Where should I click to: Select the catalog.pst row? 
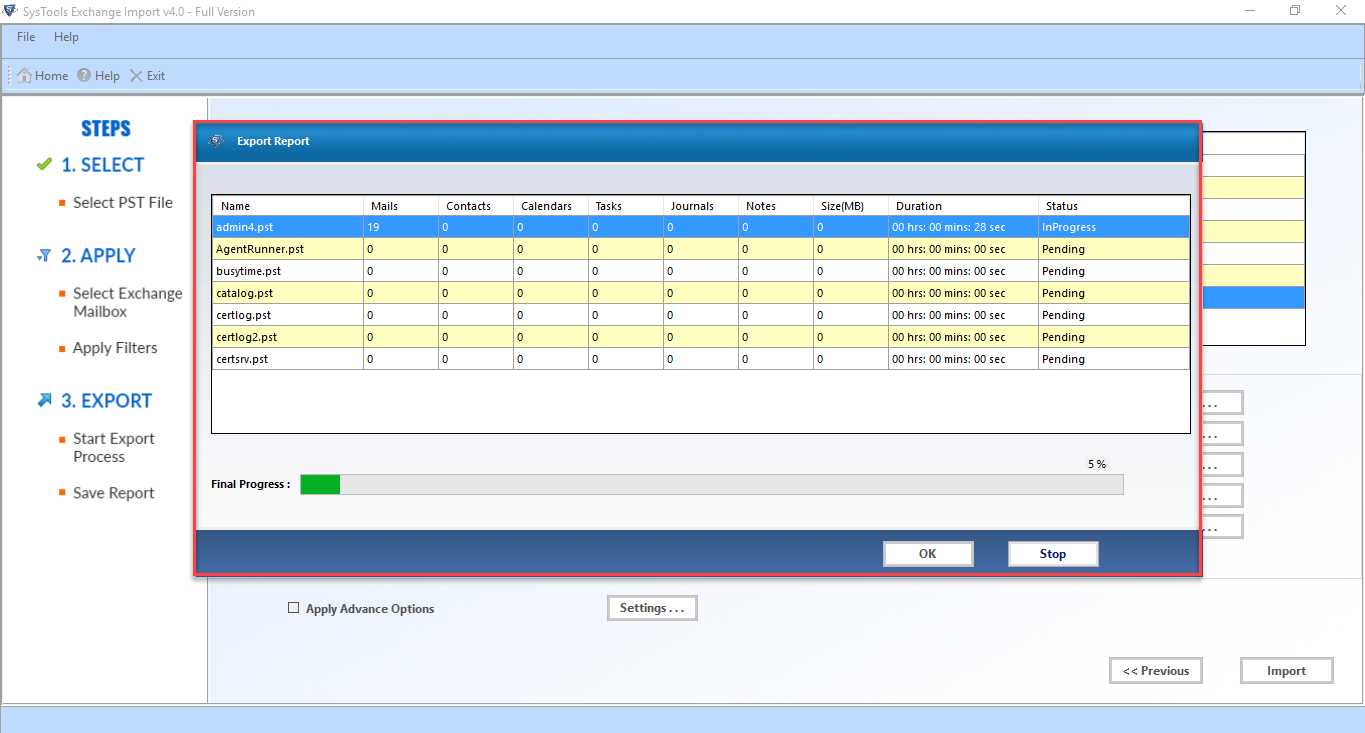(701, 293)
